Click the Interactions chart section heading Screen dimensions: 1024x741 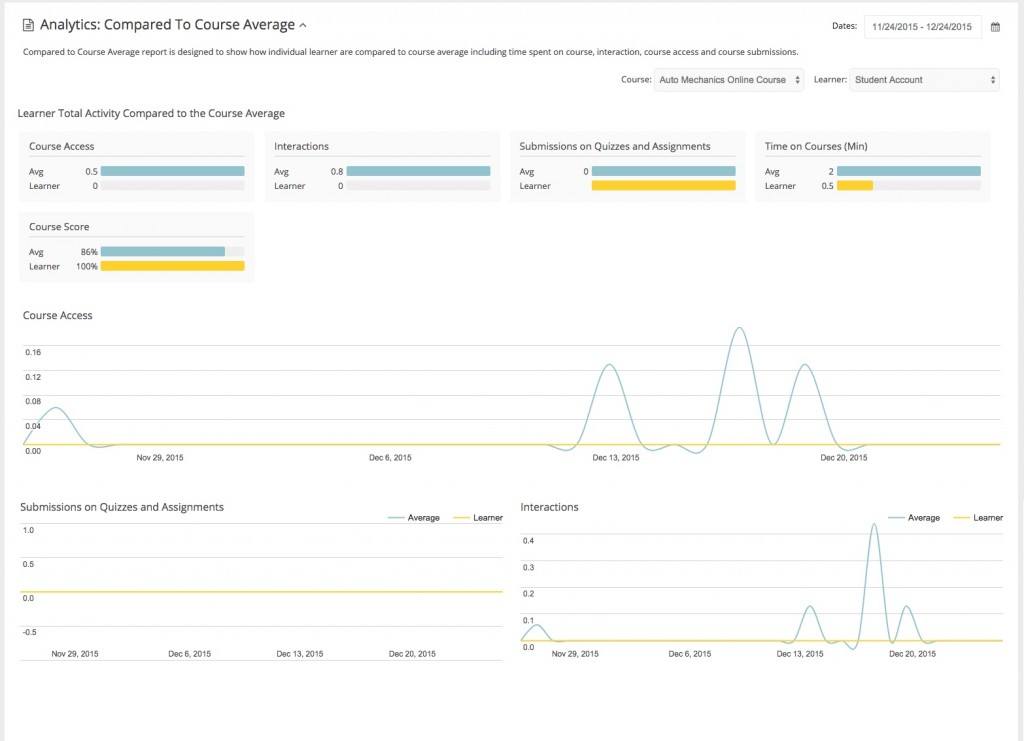[x=550, y=507]
